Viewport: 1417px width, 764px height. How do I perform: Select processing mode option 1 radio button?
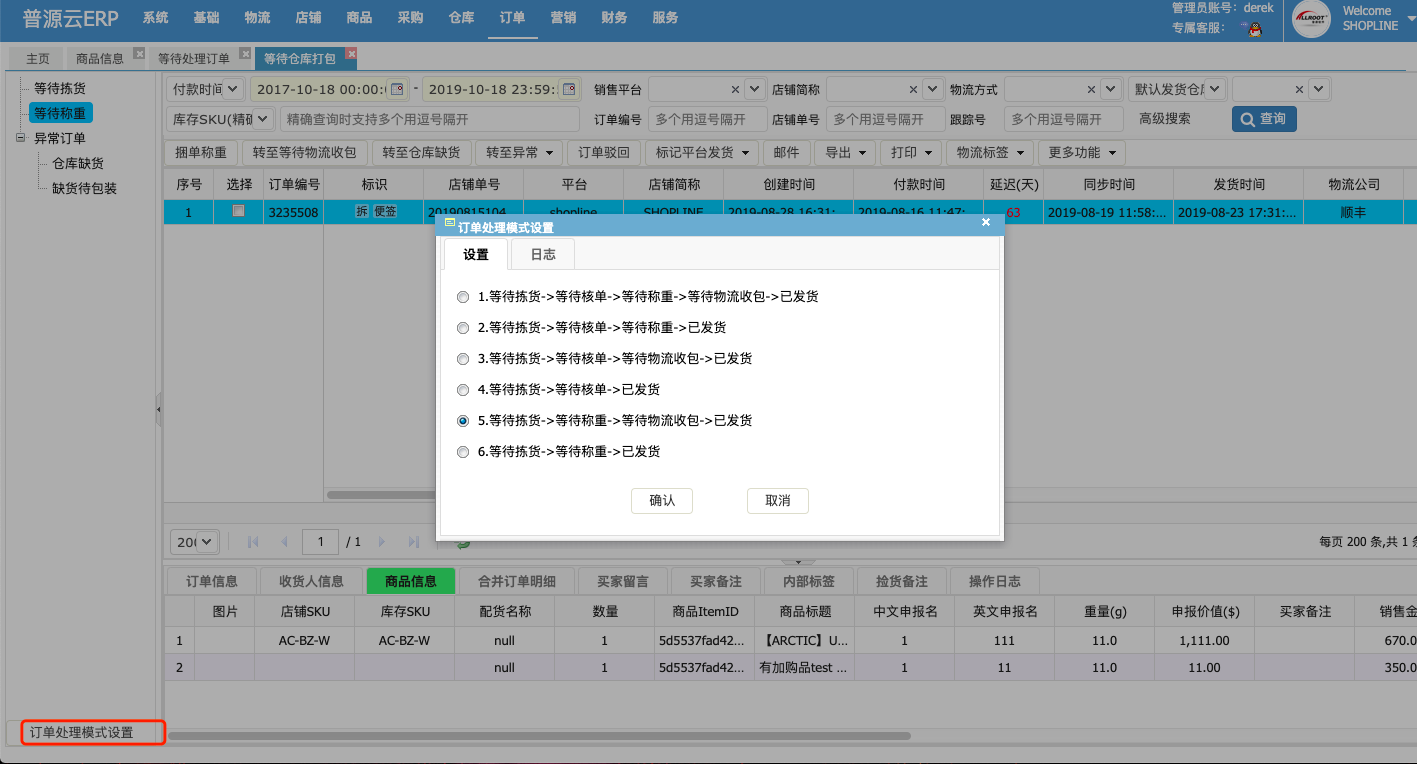pyautogui.click(x=462, y=297)
